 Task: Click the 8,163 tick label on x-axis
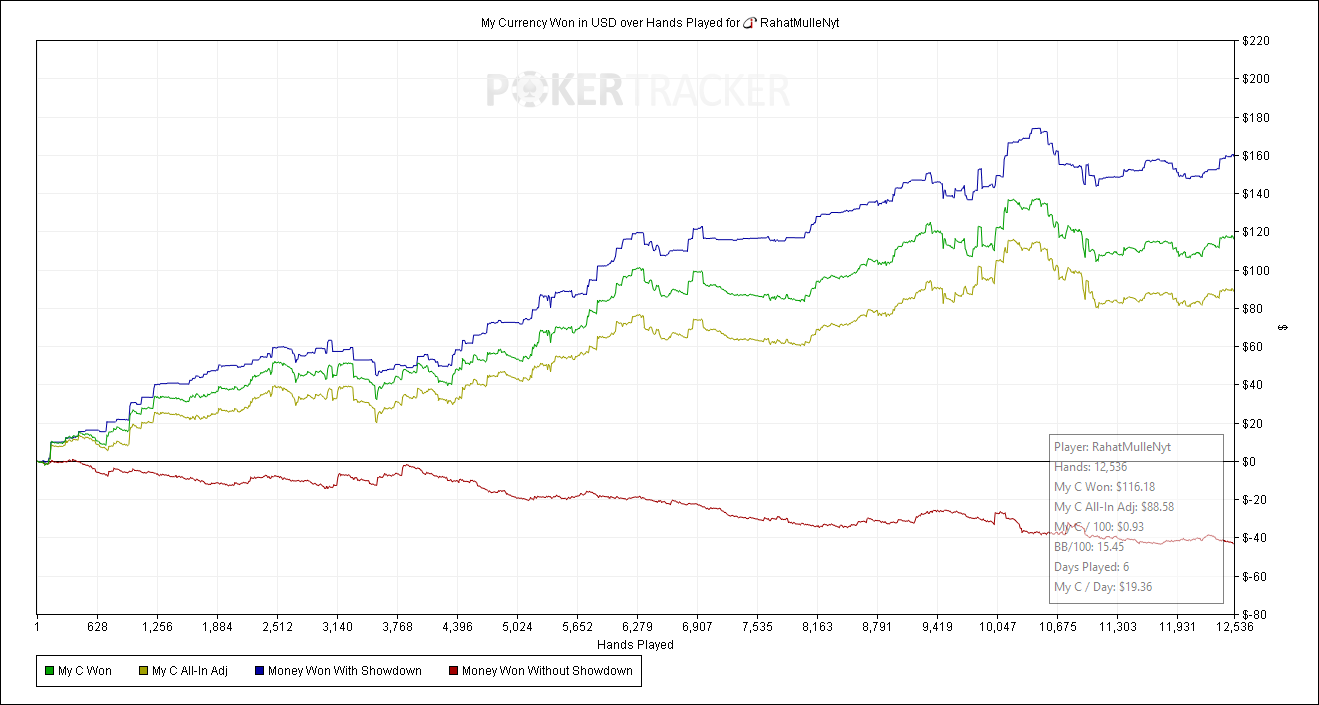817,627
